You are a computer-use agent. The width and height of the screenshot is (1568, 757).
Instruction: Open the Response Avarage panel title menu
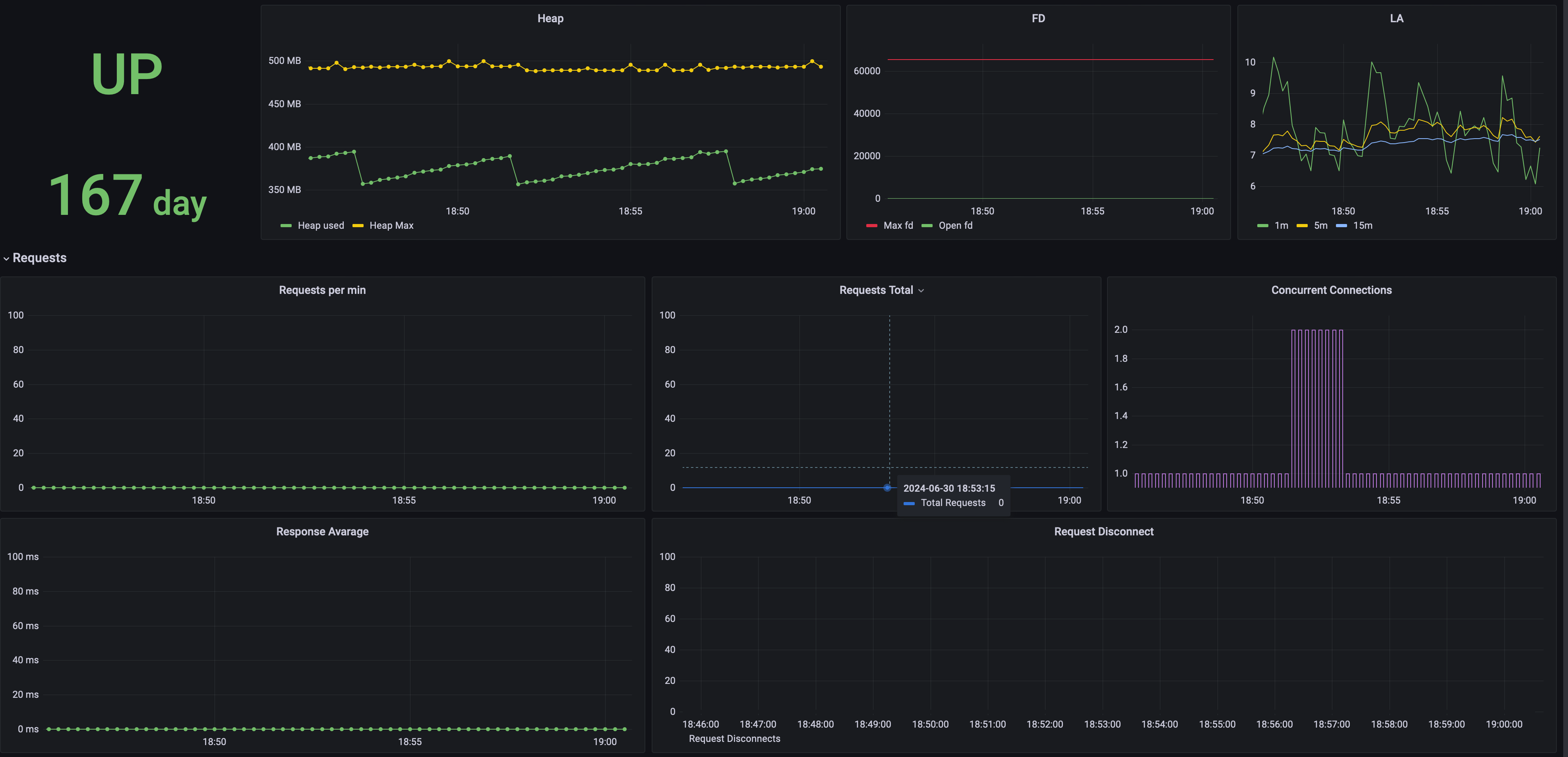tap(322, 532)
